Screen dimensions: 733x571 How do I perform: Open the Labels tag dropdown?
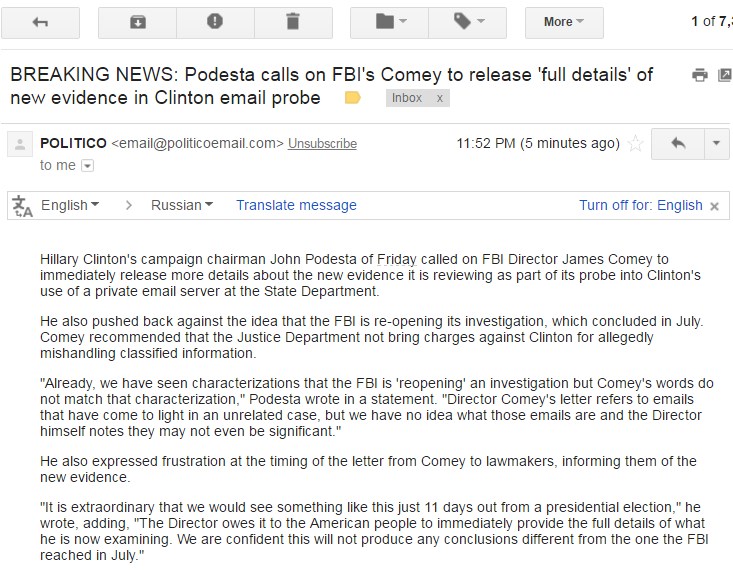tap(467, 22)
